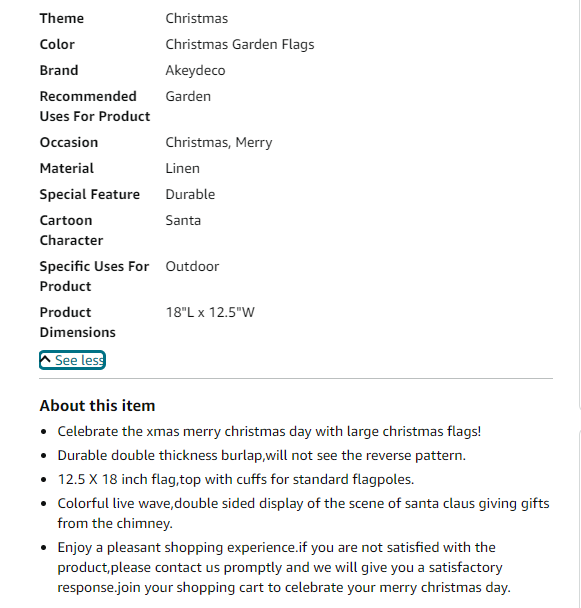
Task: Click the bullet about durable double thickness burlap
Action: pyautogui.click(x=261, y=455)
